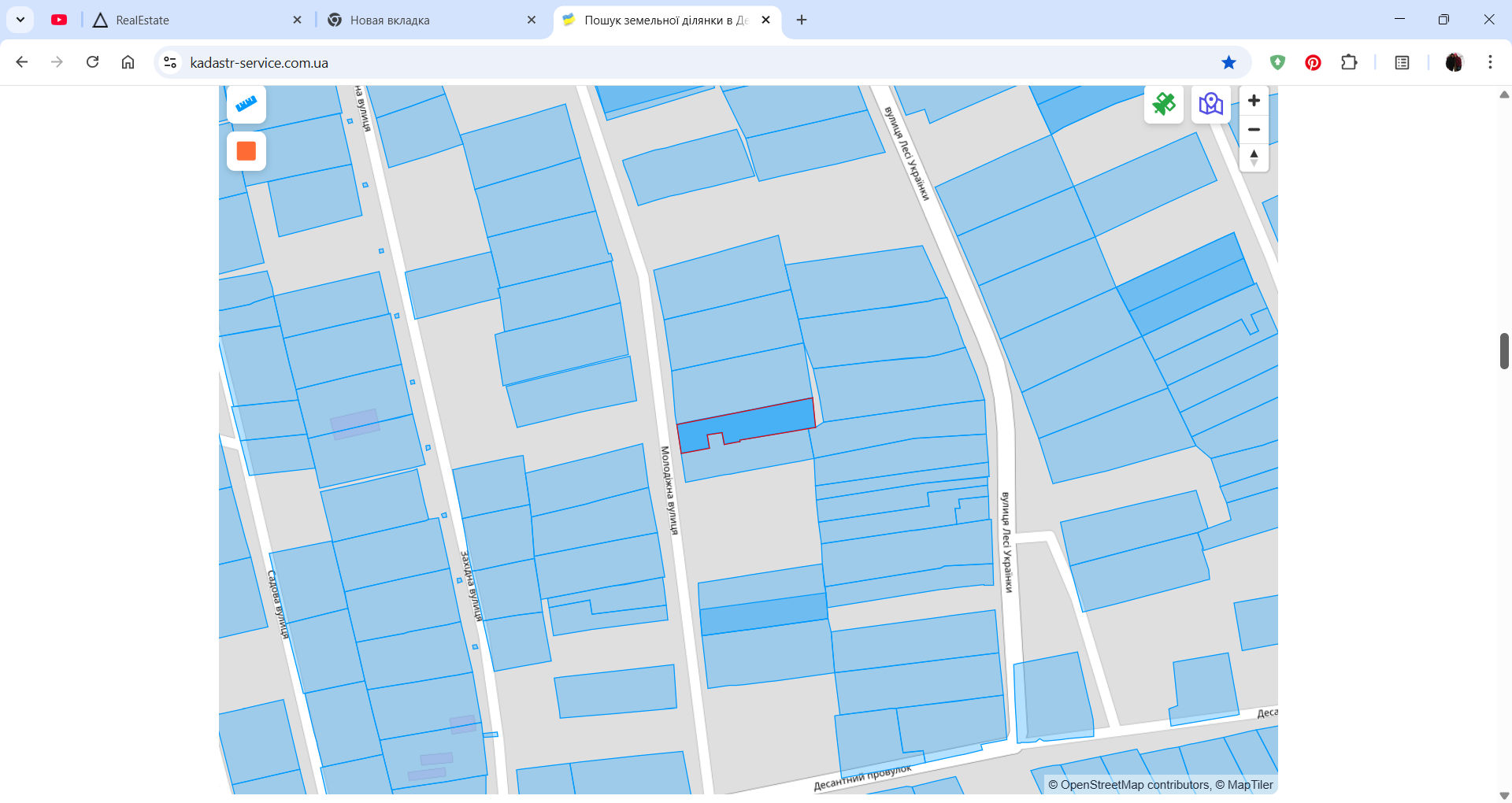
Task: Open the tab search dropdown
Action: [x=20, y=20]
